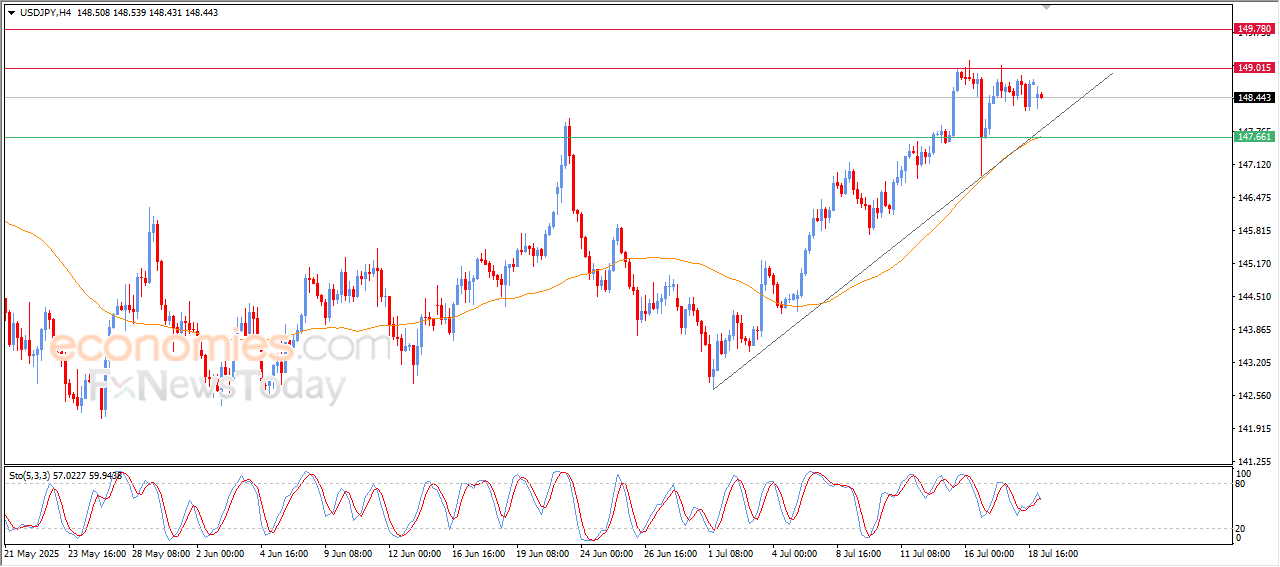Click the 9 Jun 08:00 time label
The image size is (1280, 567).
click(x=350, y=552)
